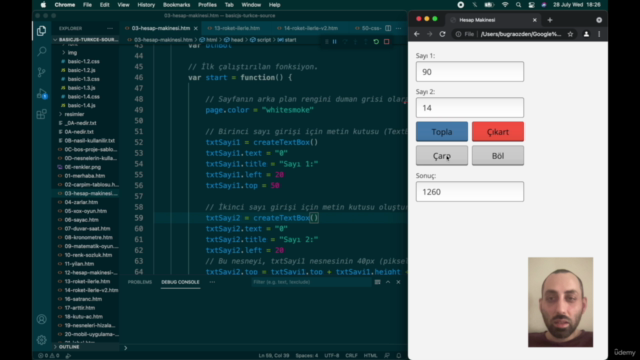Collapse the BASICJS-TURKCE-SOURCE root folder
640x360 pixels.
(x=86, y=40)
